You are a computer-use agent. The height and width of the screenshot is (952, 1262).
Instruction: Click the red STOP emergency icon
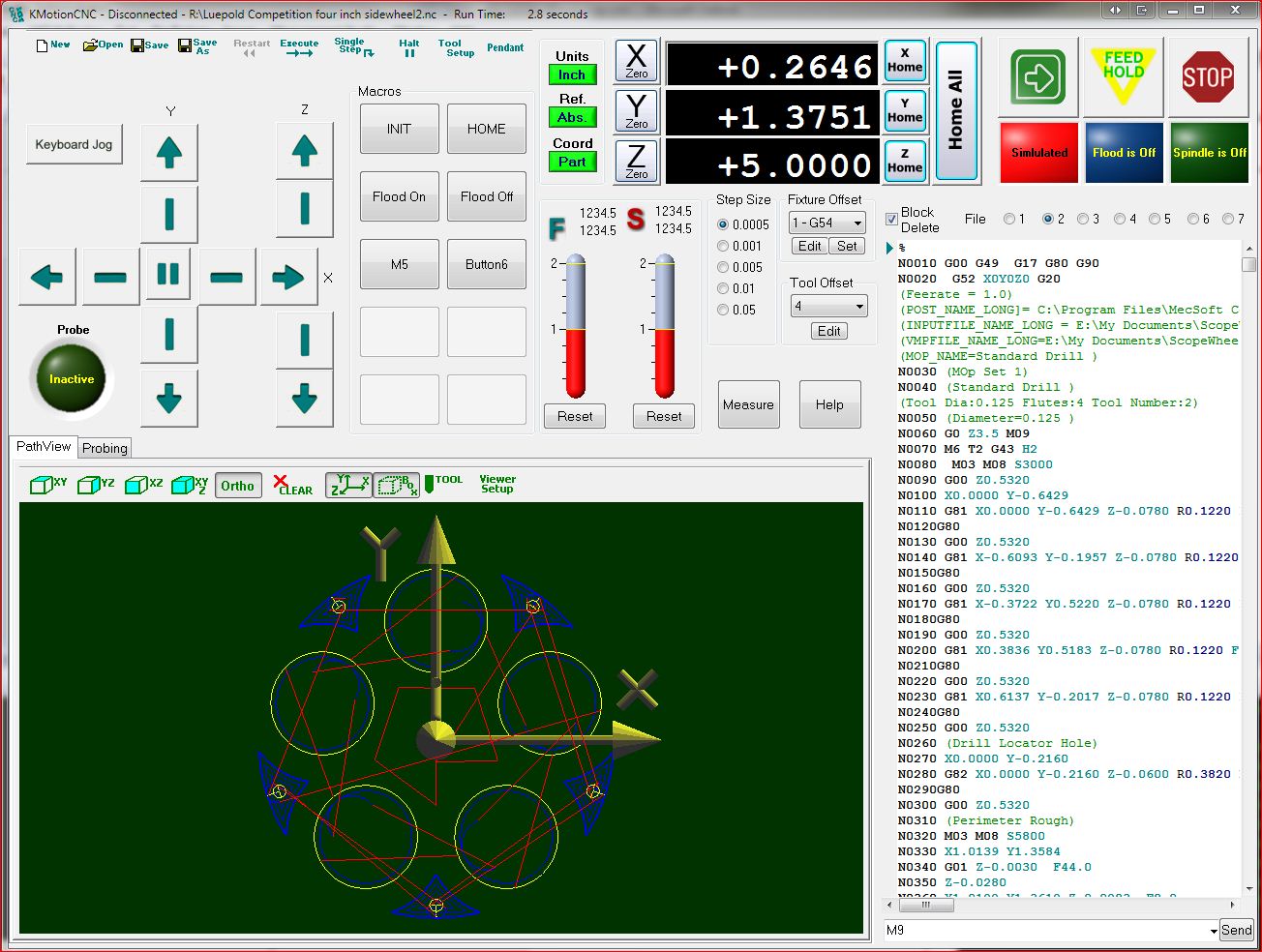1207,77
